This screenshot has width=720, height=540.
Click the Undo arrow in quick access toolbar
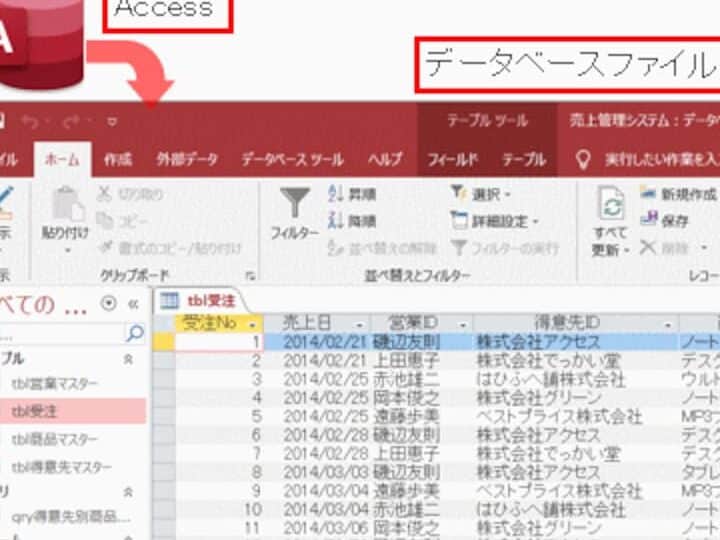click(x=29, y=121)
